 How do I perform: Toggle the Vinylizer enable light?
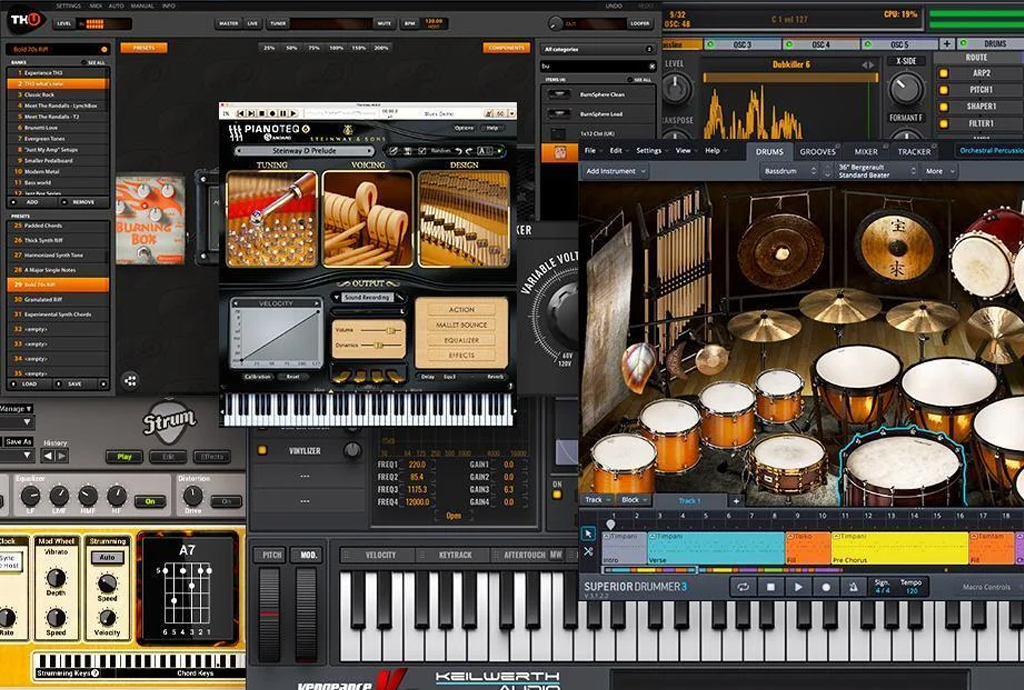point(262,451)
